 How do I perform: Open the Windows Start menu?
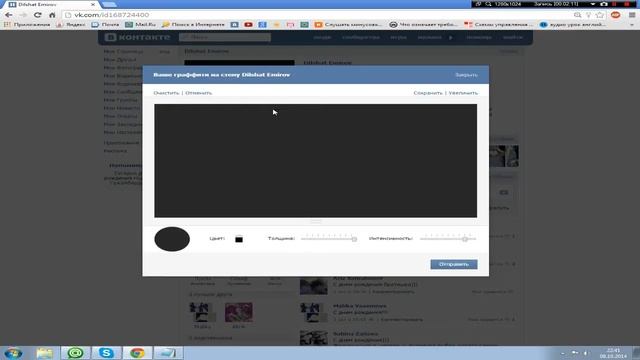(x=13, y=353)
